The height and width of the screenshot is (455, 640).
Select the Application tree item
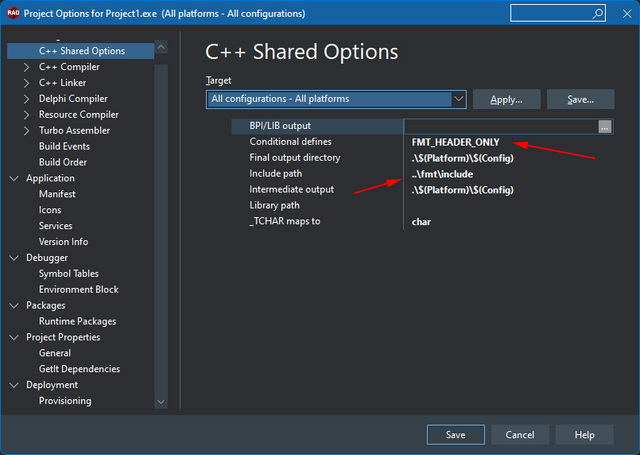click(x=50, y=178)
